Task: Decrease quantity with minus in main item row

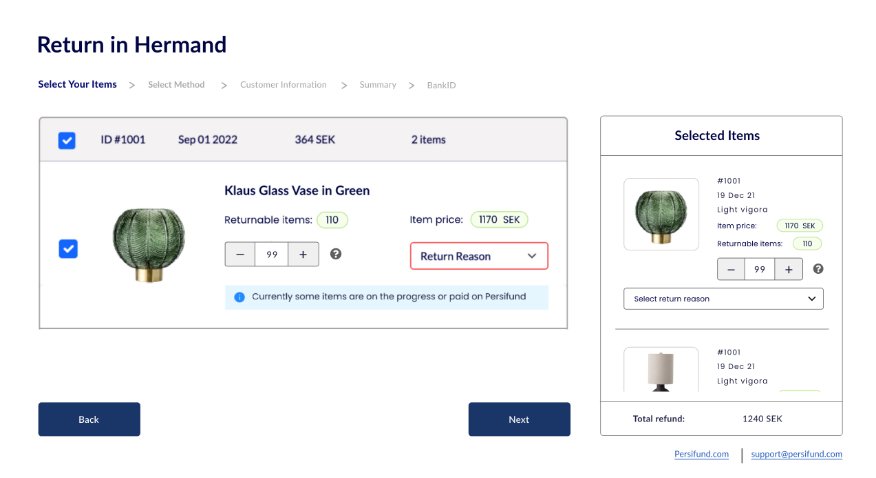Action: 240,255
